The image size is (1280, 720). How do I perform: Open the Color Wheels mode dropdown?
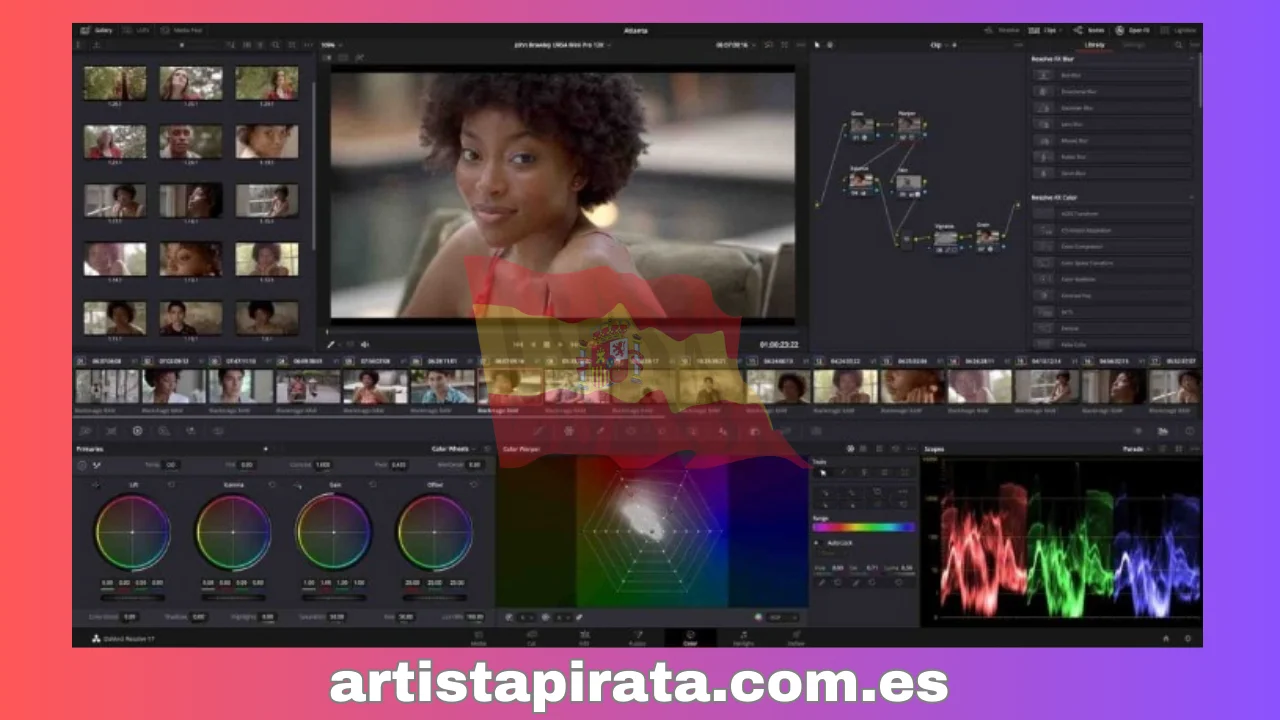click(454, 449)
